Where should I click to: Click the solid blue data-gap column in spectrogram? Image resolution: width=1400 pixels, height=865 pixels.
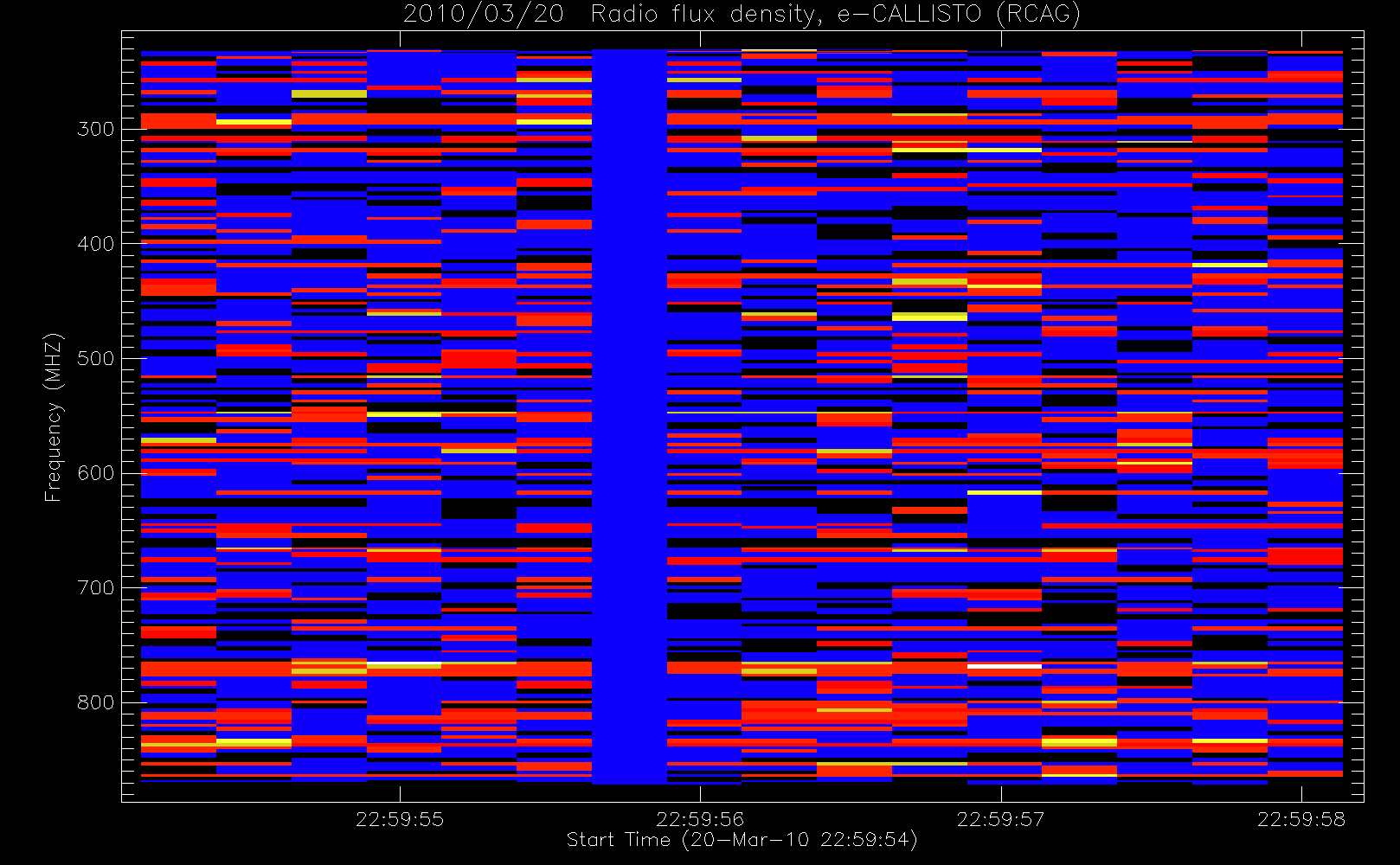click(x=629, y=417)
